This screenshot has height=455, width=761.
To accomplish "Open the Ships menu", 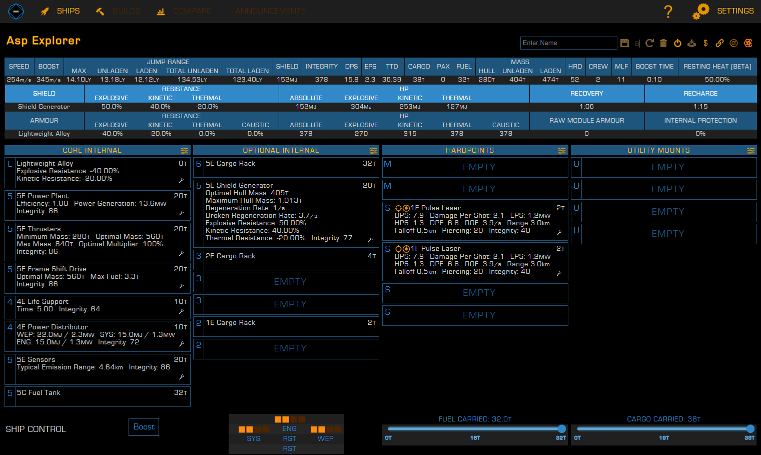I will coord(60,11).
